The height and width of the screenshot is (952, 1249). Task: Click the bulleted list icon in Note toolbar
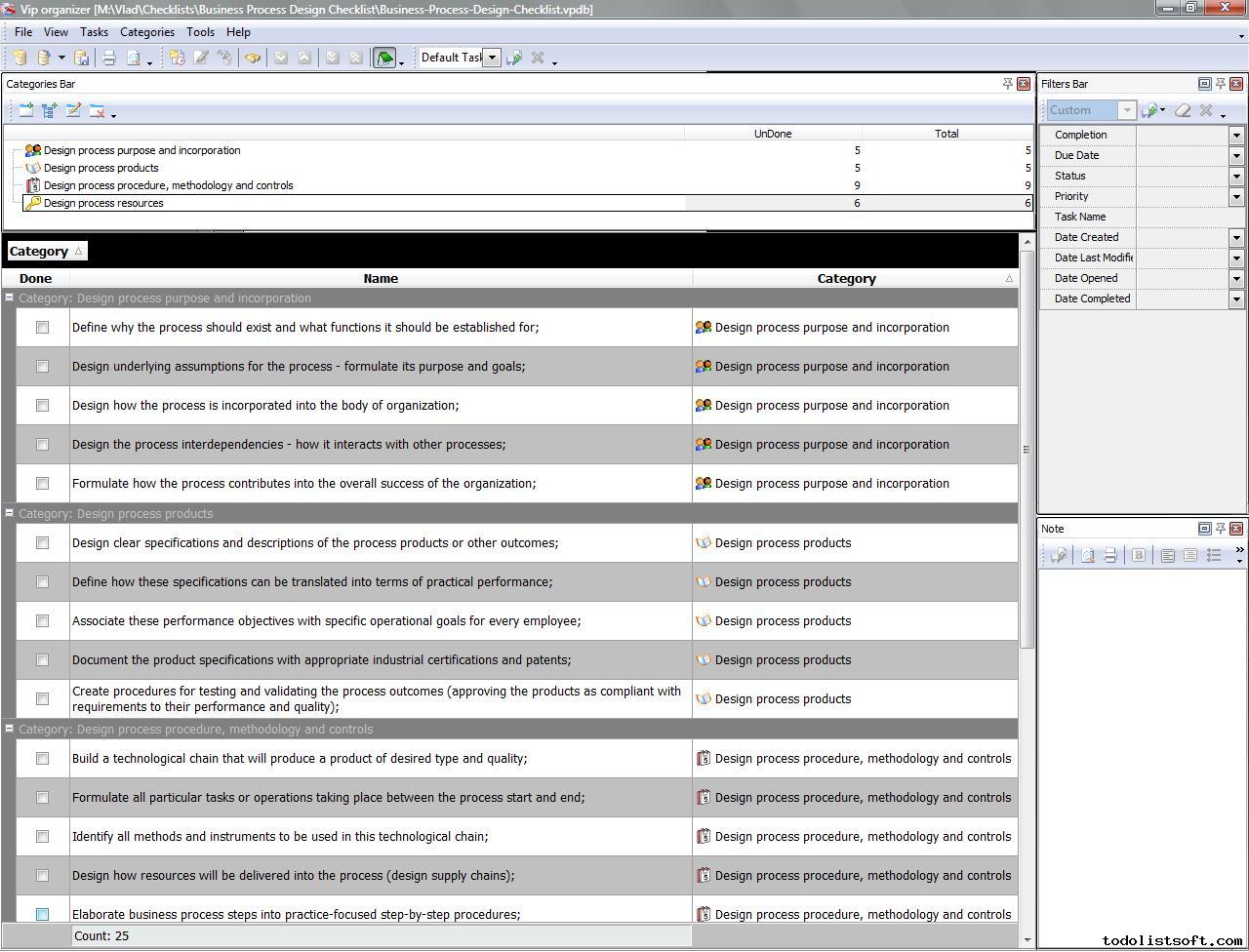(x=1213, y=555)
